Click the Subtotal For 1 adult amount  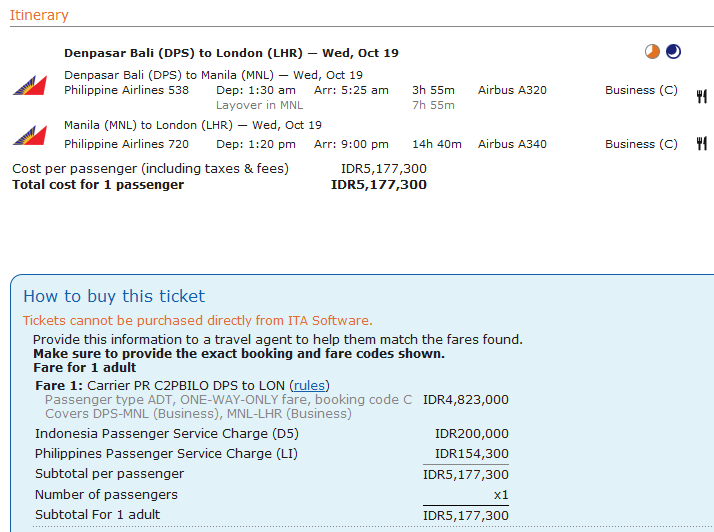pos(466,515)
